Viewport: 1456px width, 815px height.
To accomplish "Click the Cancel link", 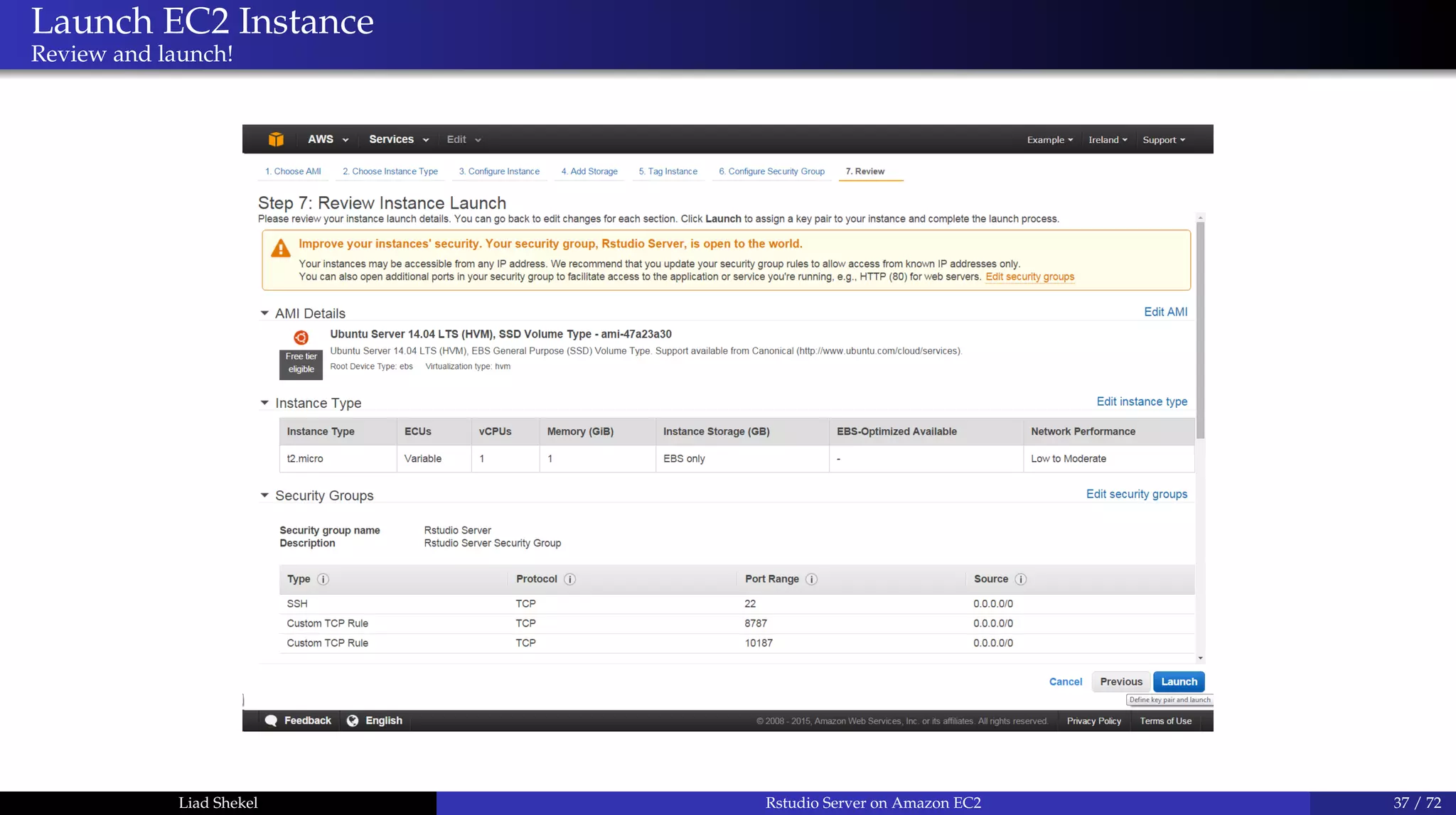I will [1066, 681].
